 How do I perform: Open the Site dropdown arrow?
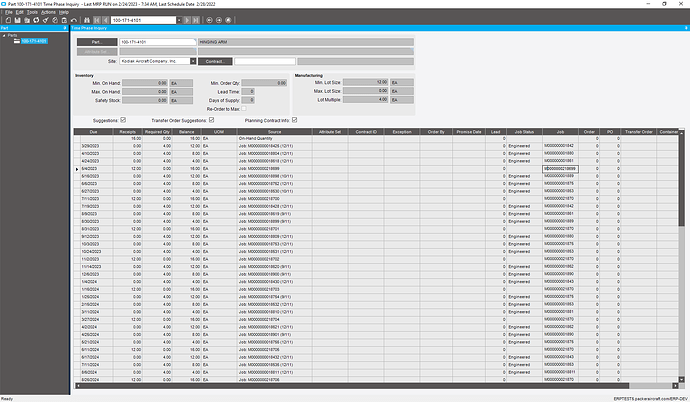pyautogui.click(x=193, y=61)
